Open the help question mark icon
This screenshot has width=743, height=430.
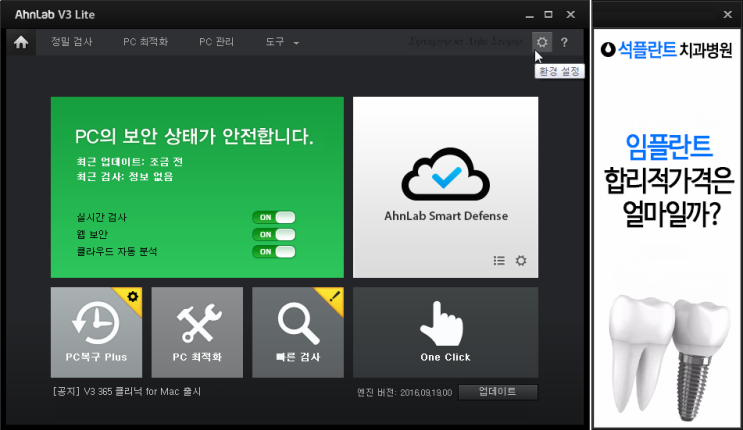[x=564, y=42]
